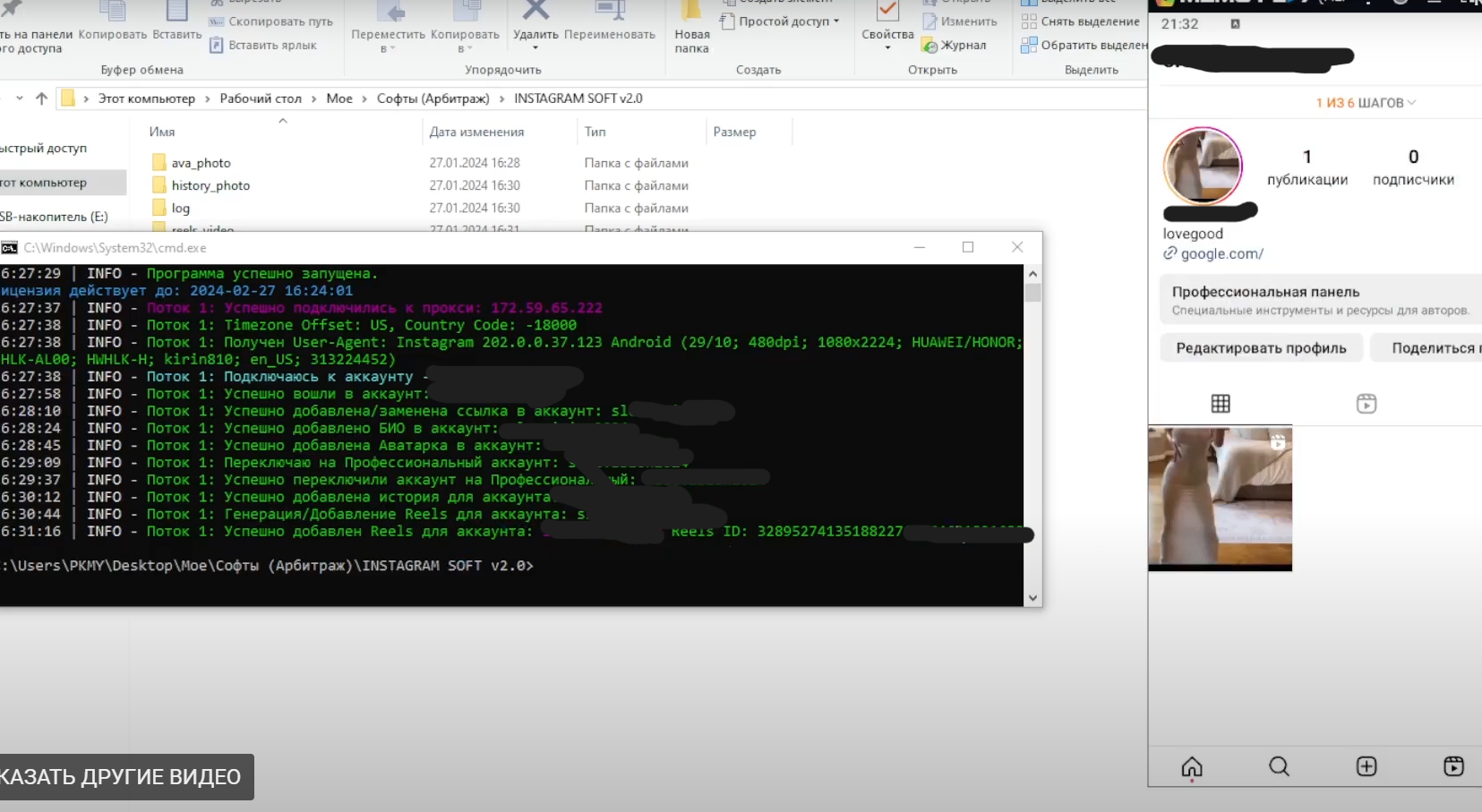Click the New folder (Новая папка) icon
Viewport: 1482px width, 812px height.
tap(691, 13)
